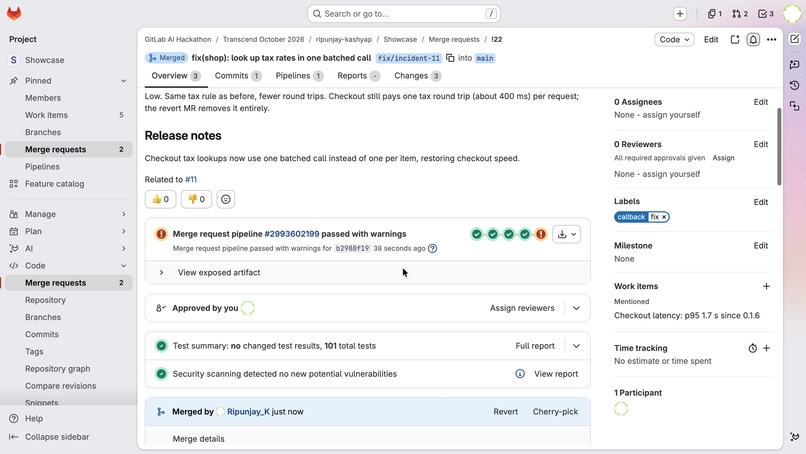Switch to the Changes tab

[417, 76]
